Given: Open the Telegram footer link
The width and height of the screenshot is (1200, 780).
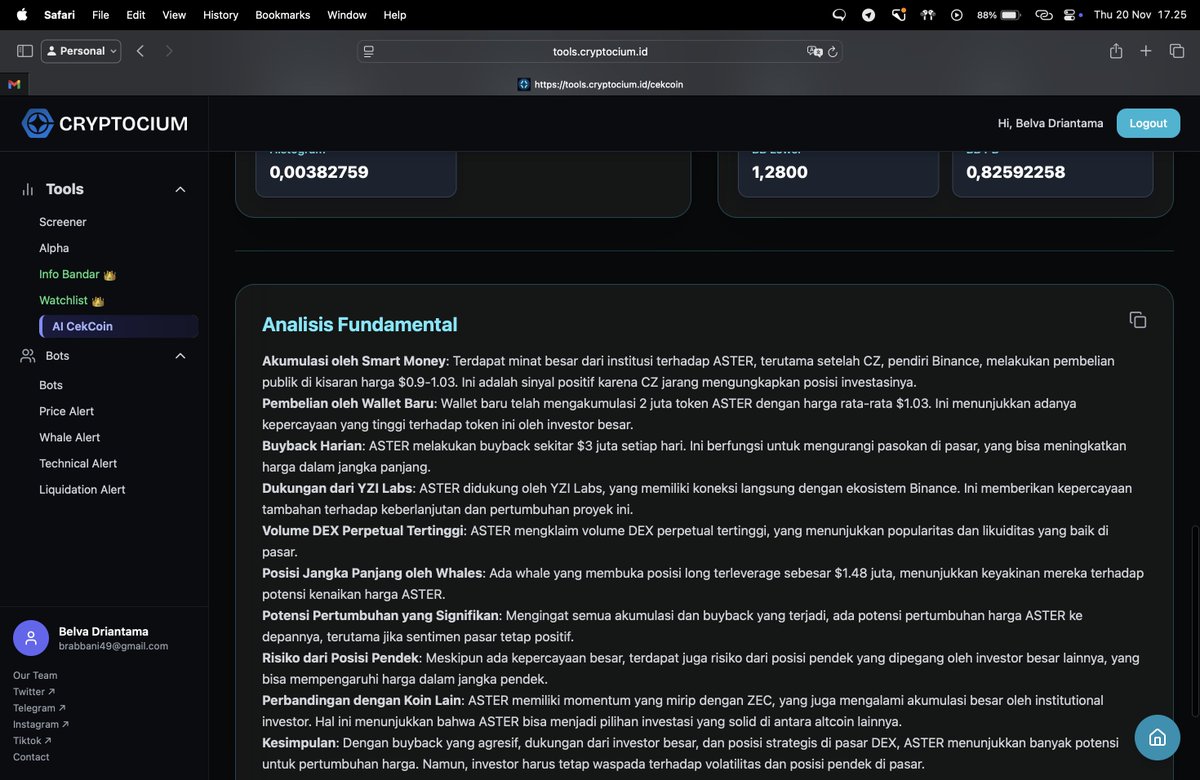Looking at the screenshot, I should [x=39, y=708].
